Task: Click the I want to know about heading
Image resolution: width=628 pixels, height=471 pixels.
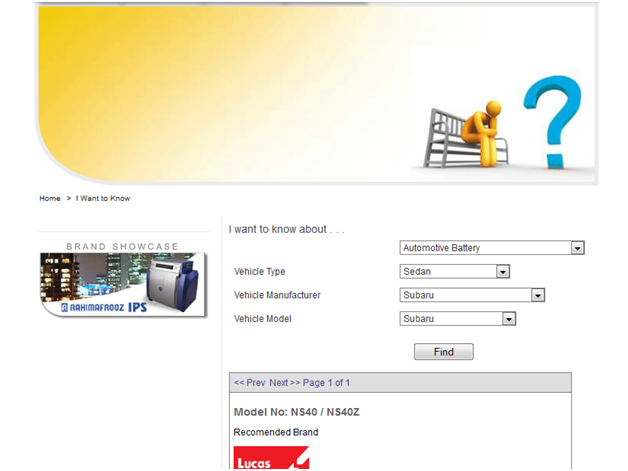Action: 286,229
